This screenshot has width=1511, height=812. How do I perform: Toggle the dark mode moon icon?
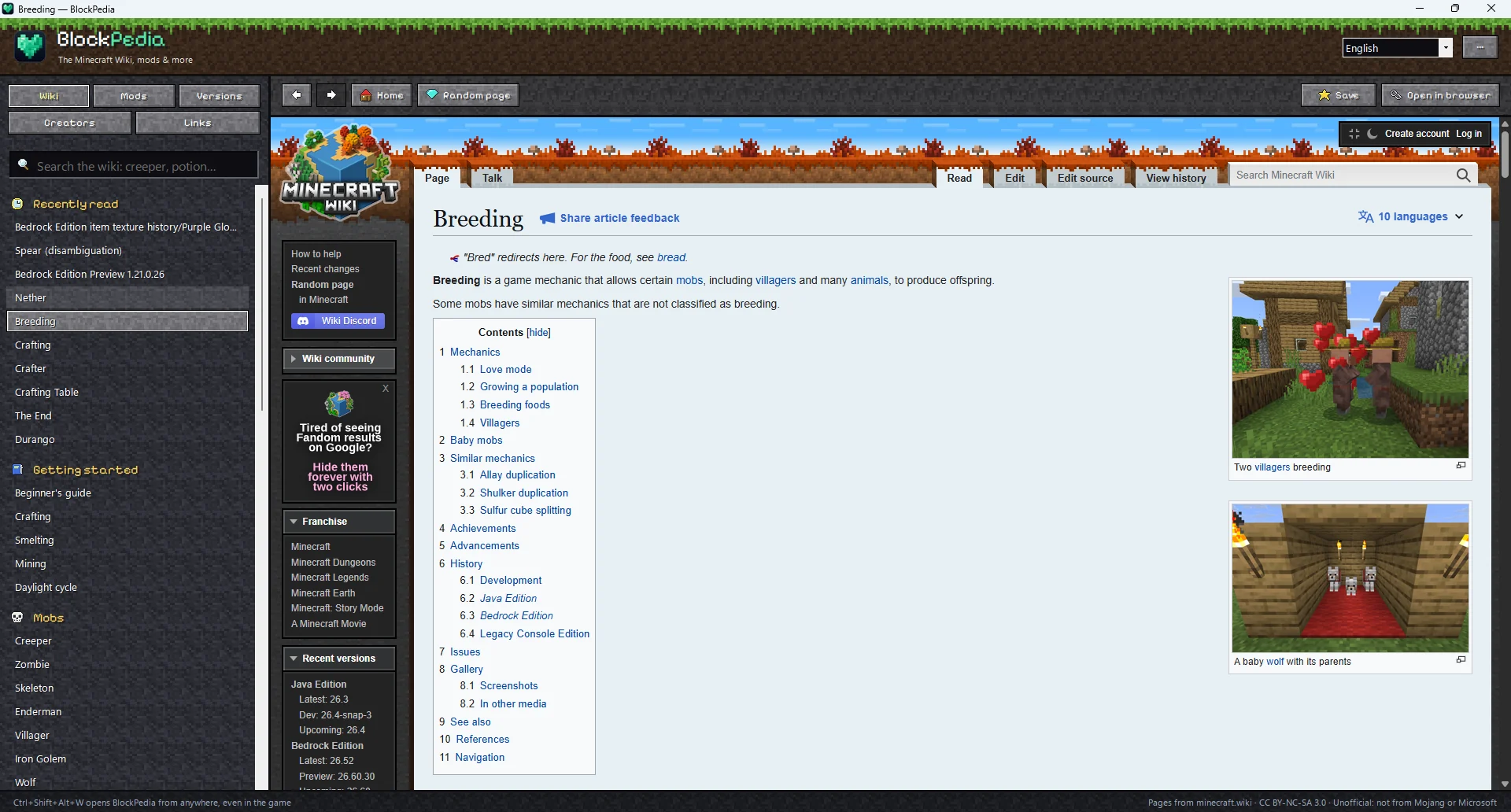pyautogui.click(x=1372, y=134)
